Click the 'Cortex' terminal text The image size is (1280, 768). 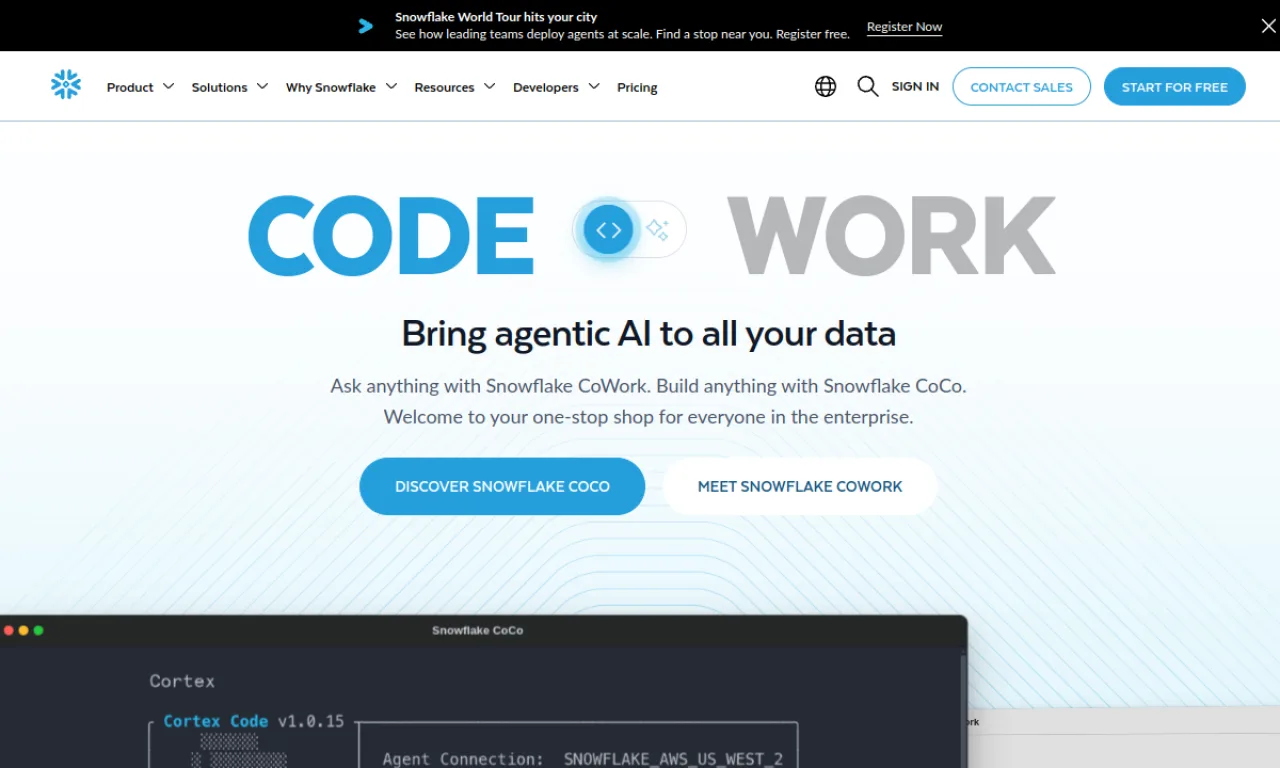pos(182,681)
